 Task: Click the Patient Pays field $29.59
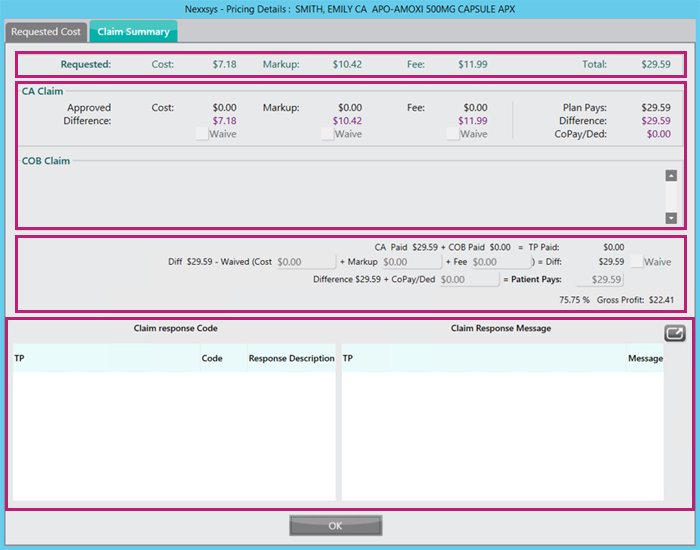tap(600, 279)
